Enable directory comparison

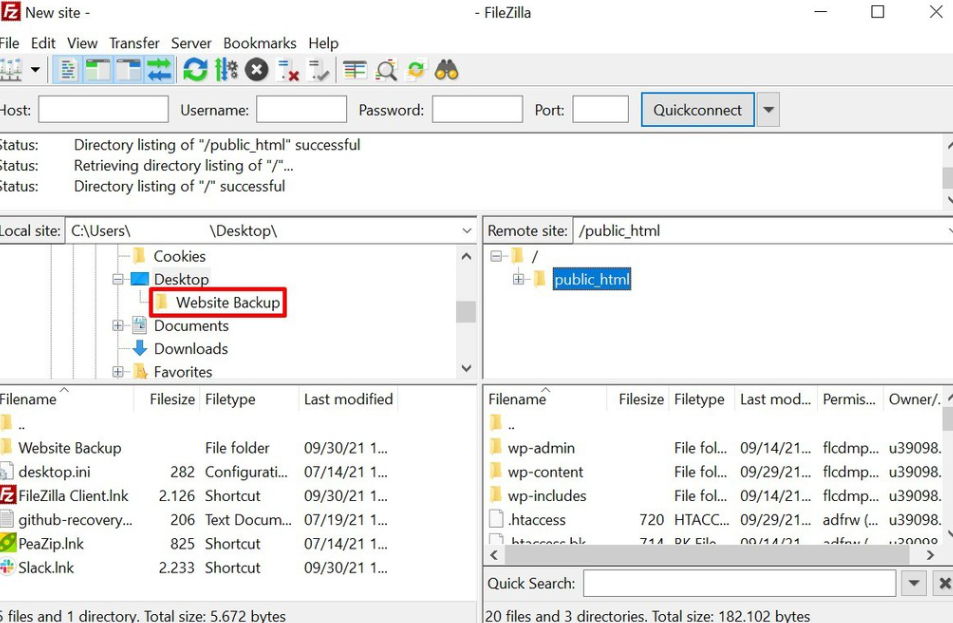[387, 70]
